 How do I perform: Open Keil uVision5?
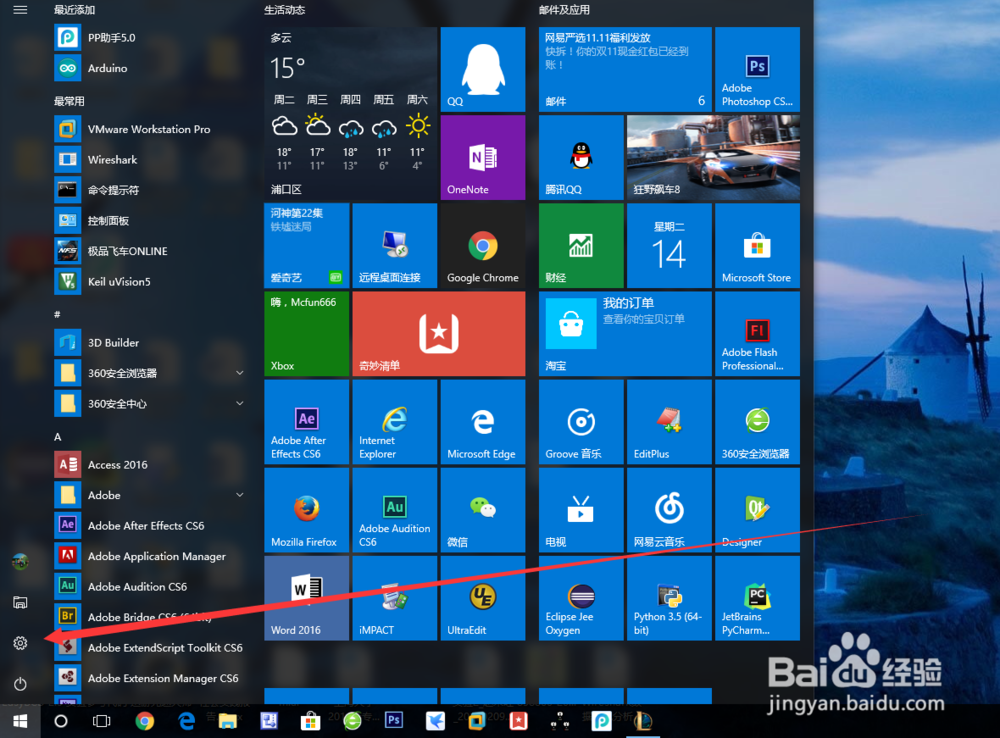click(151, 281)
